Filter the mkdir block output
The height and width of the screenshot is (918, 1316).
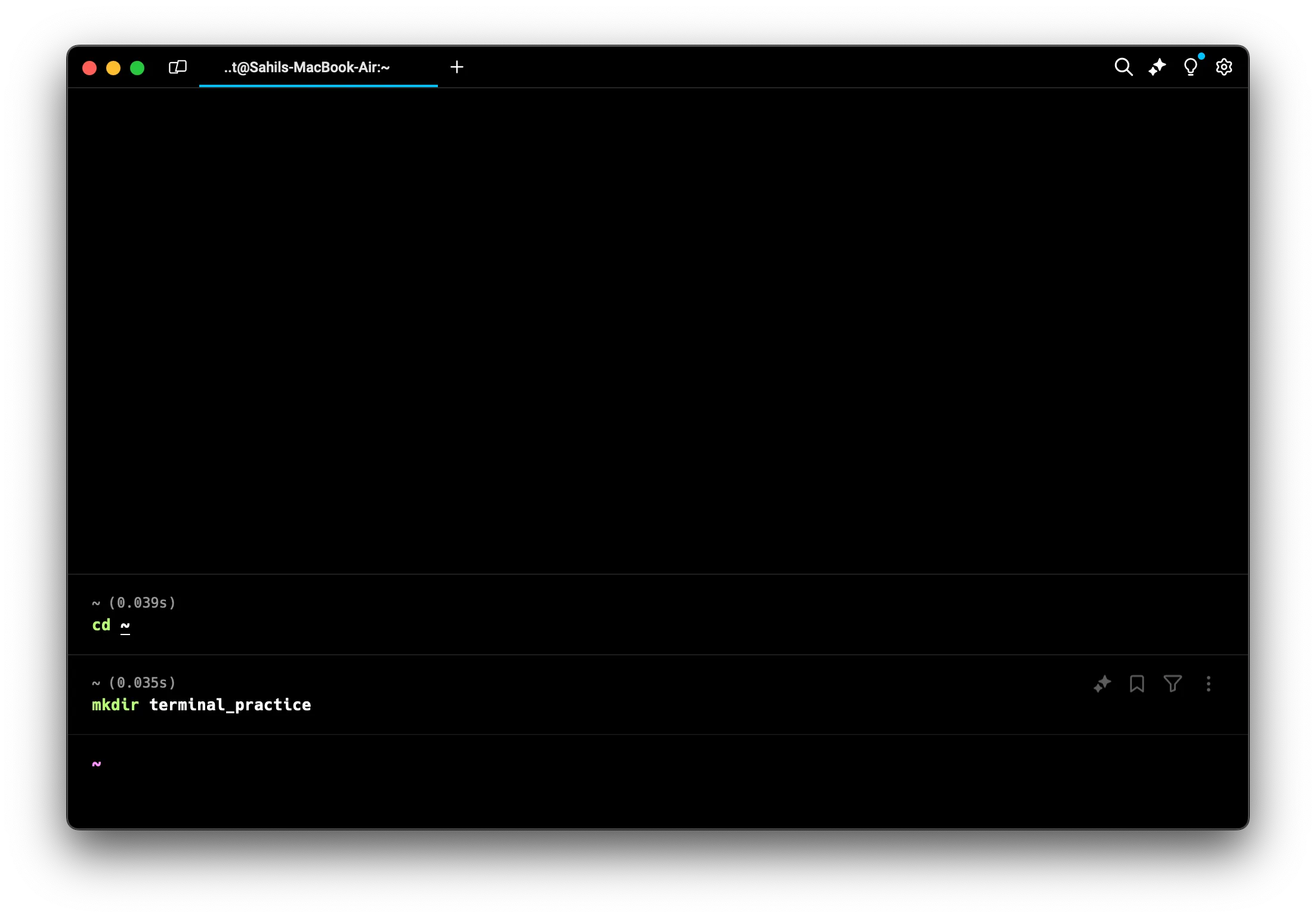tap(1172, 683)
